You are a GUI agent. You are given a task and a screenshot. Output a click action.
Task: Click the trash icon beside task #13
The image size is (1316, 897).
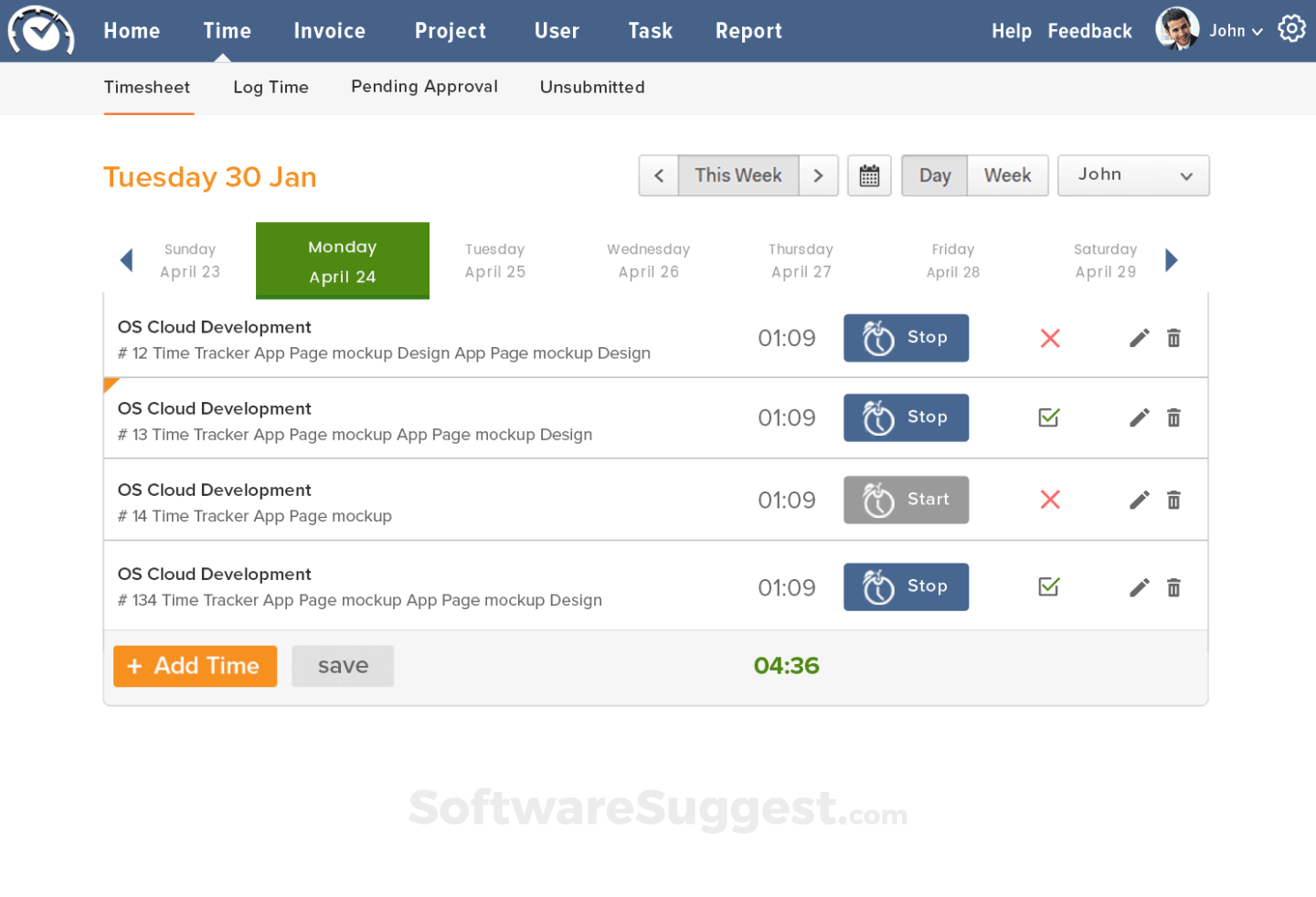[1173, 417]
